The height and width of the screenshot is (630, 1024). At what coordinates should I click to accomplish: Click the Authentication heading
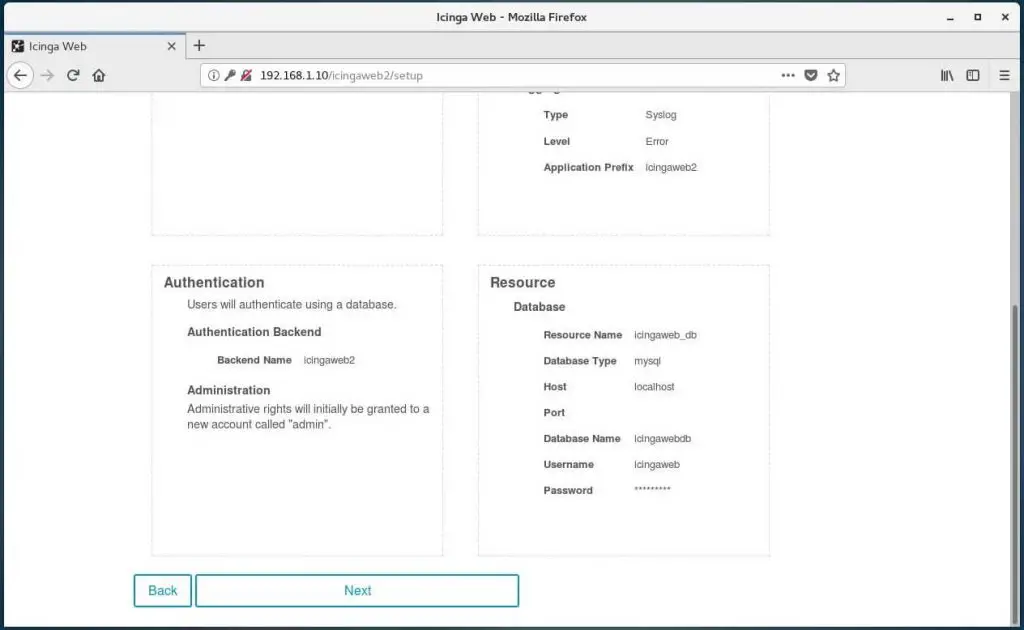point(214,283)
